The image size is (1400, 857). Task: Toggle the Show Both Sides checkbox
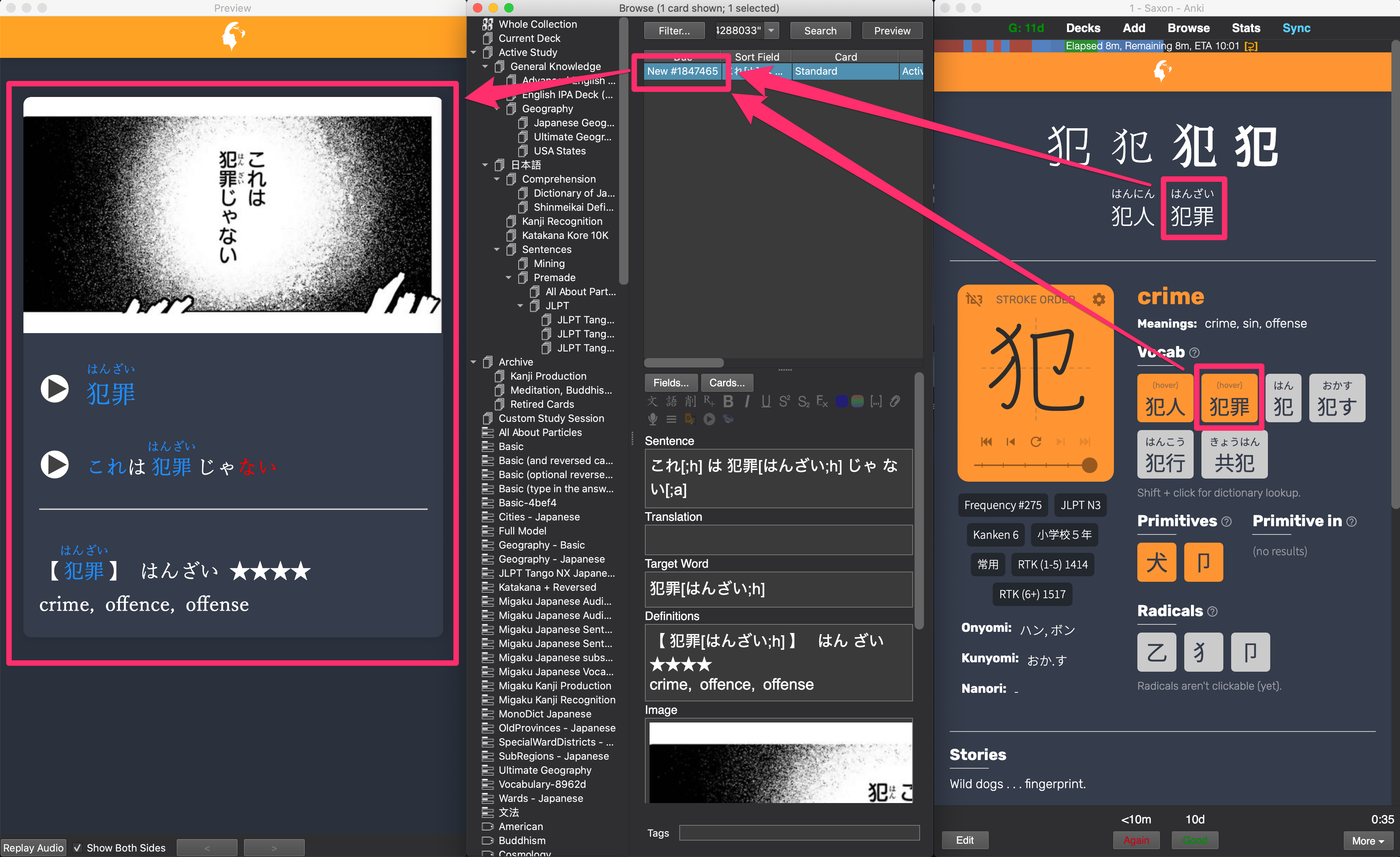pyautogui.click(x=78, y=847)
